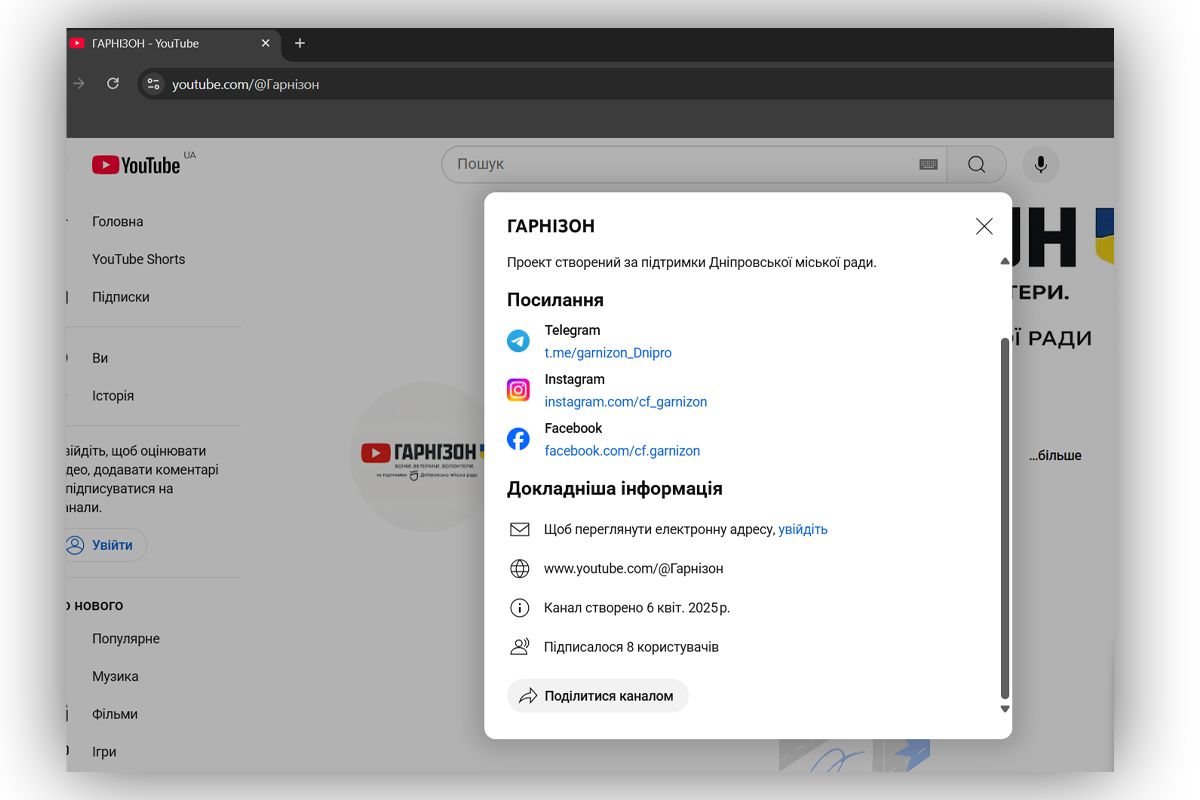Open voice search with the microphone icon
The image size is (1200, 800).
pyautogui.click(x=1040, y=164)
